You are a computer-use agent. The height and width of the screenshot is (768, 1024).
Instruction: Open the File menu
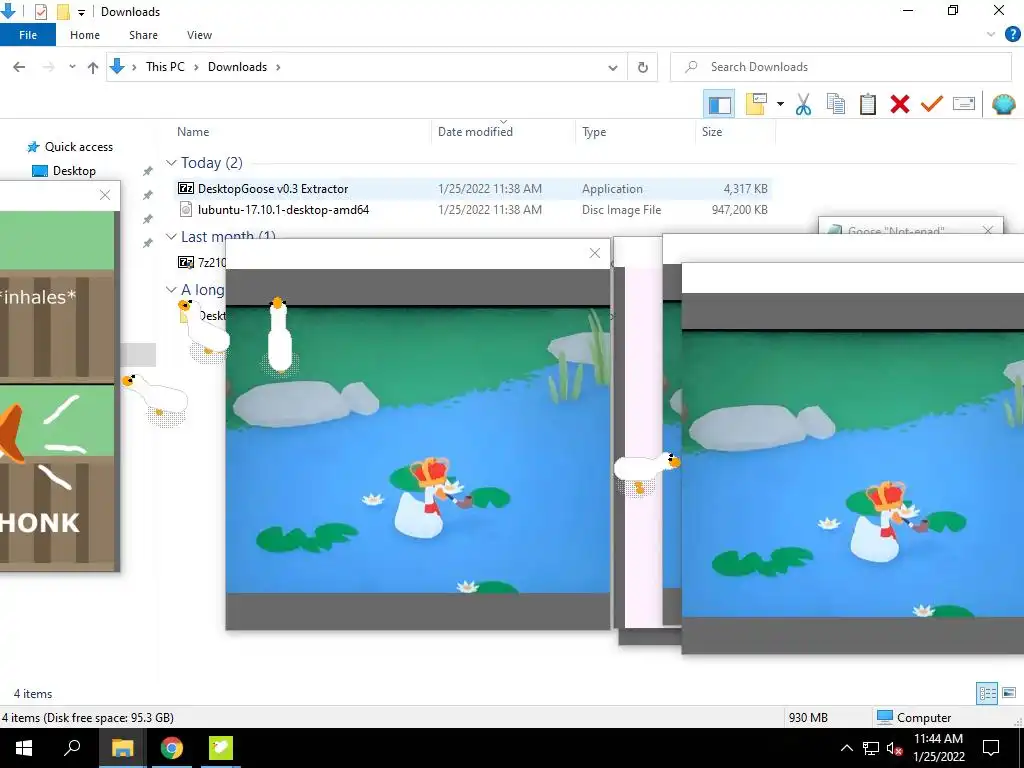click(x=28, y=35)
